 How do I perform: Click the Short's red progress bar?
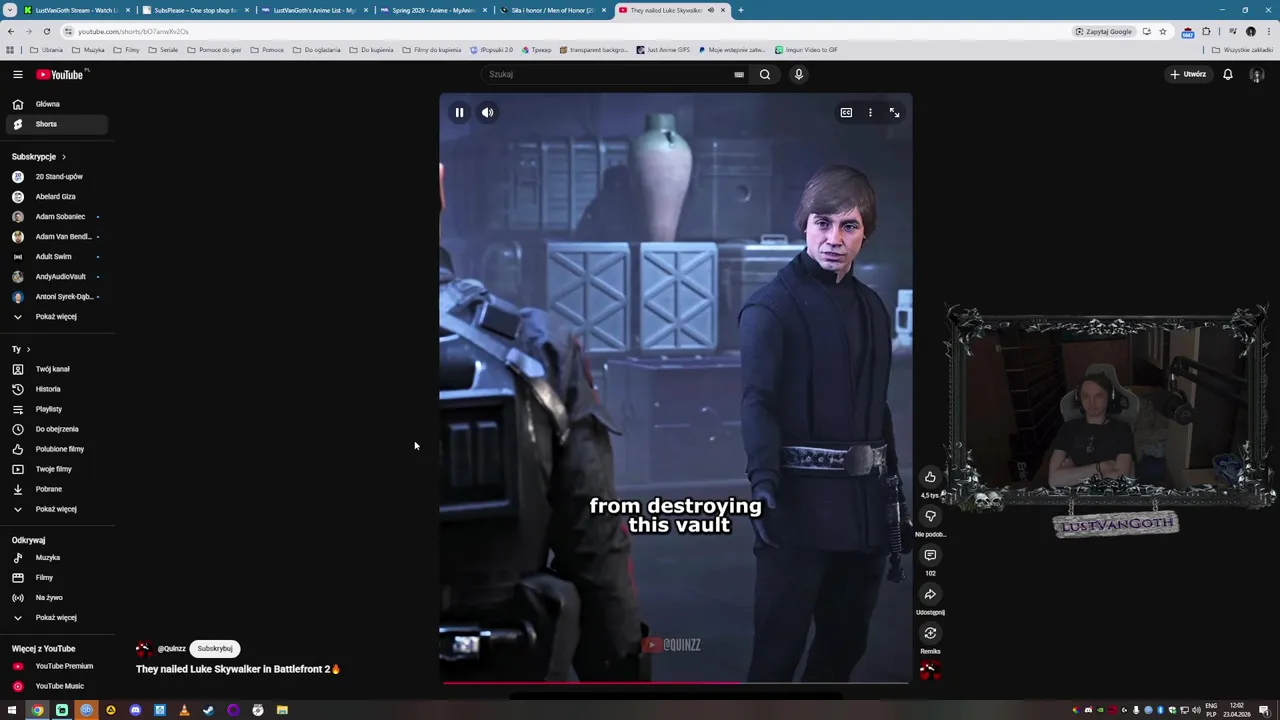click(675, 683)
